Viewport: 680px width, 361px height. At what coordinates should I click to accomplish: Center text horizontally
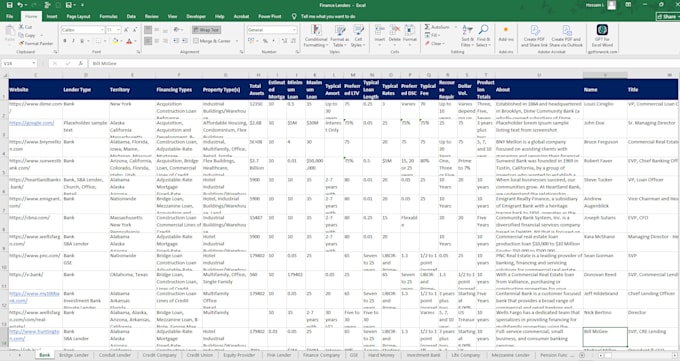click(157, 41)
